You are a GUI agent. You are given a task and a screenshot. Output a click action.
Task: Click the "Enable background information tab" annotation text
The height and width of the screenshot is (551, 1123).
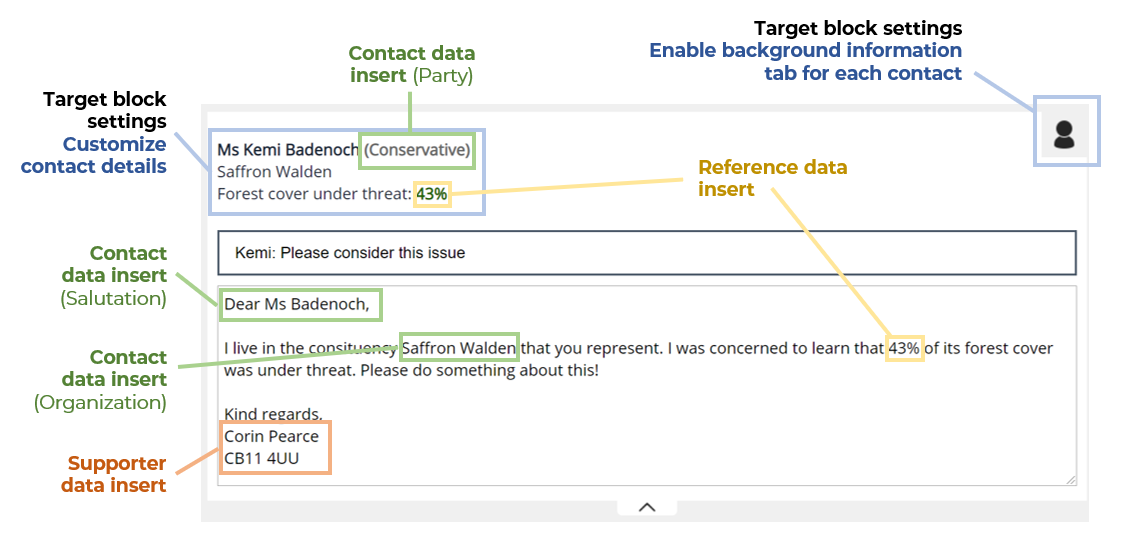tap(805, 61)
